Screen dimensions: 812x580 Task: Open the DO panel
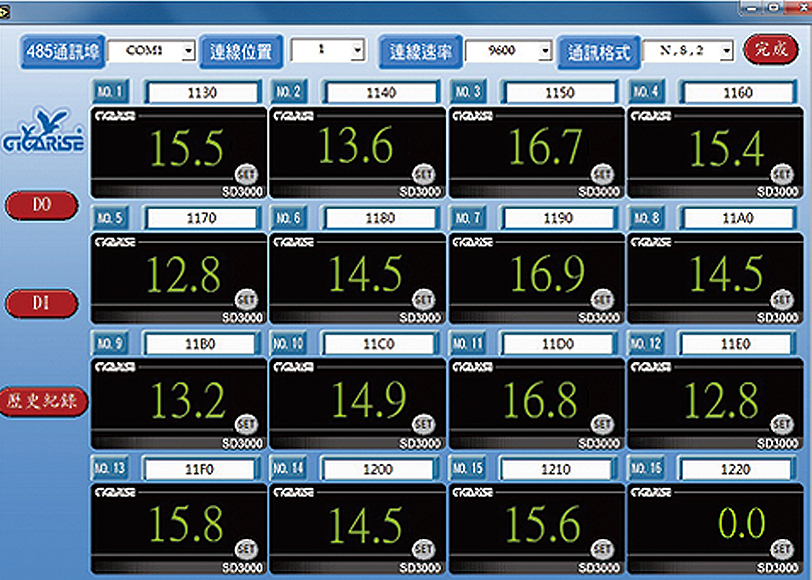point(42,205)
